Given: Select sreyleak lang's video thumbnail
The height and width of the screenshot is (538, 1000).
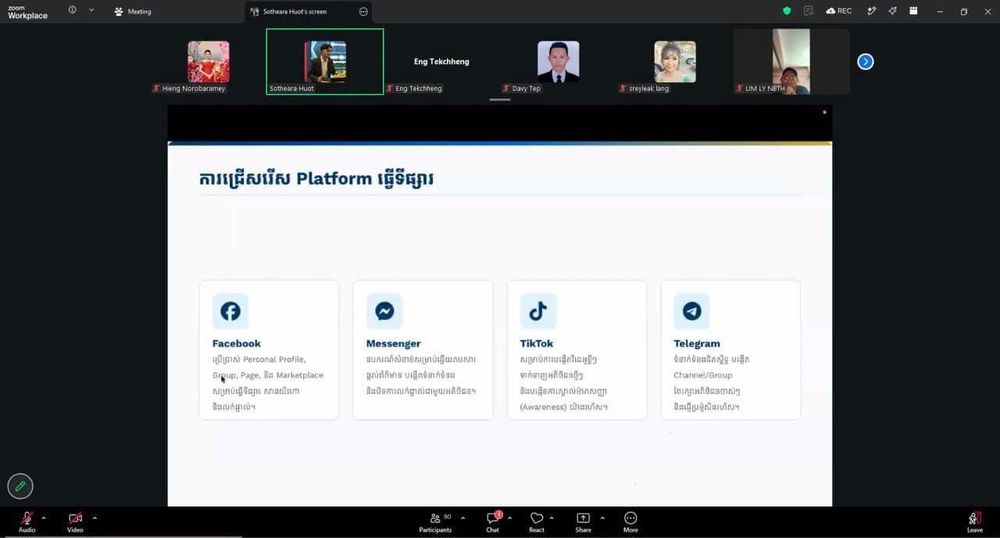Looking at the screenshot, I should click(x=675, y=62).
